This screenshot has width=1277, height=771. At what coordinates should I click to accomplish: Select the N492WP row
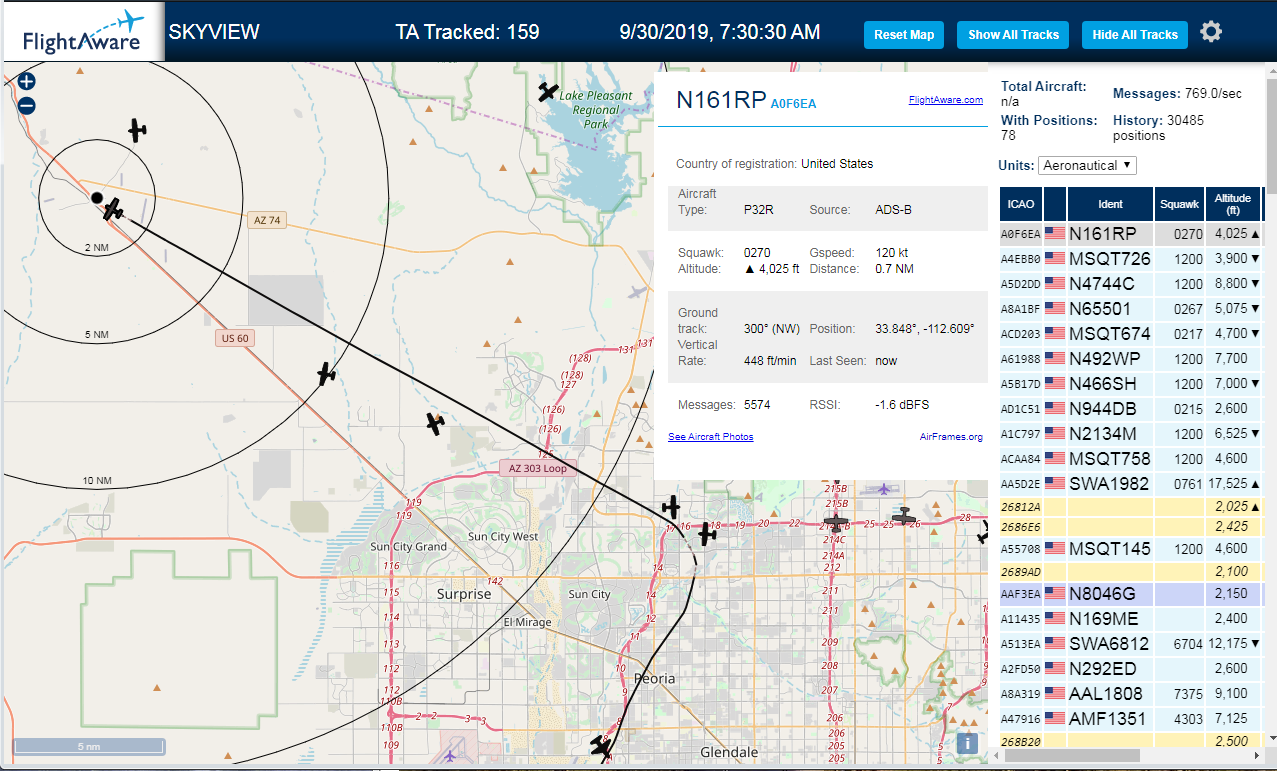(x=1131, y=359)
